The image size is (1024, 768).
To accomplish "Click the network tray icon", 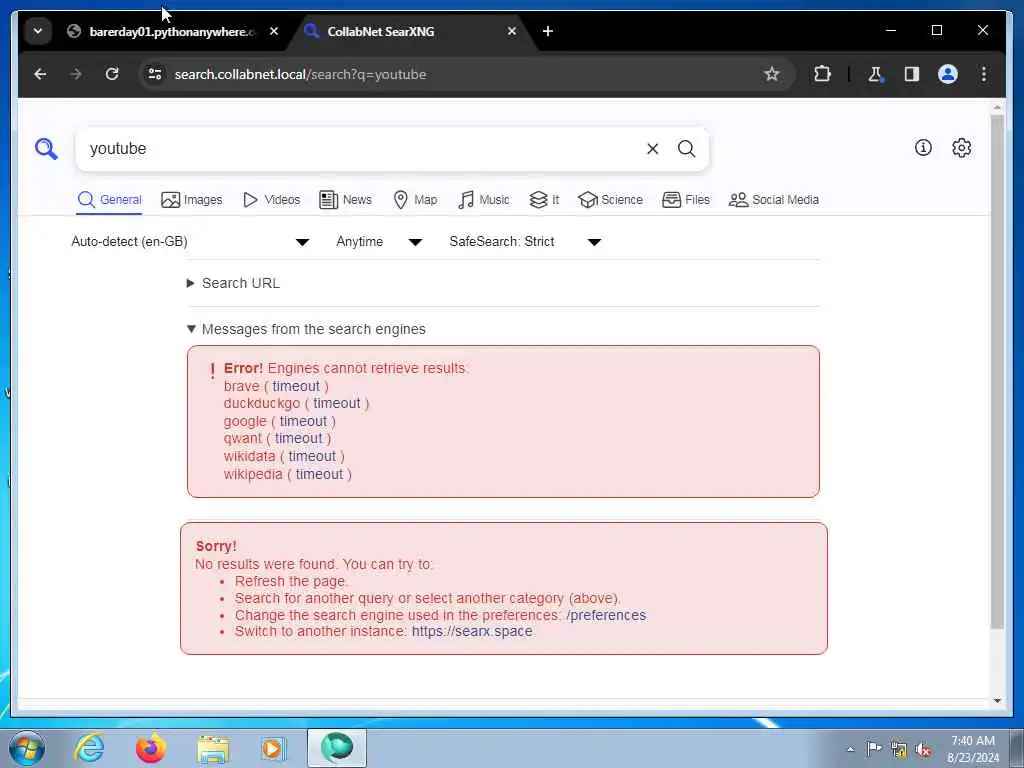I will (899, 750).
